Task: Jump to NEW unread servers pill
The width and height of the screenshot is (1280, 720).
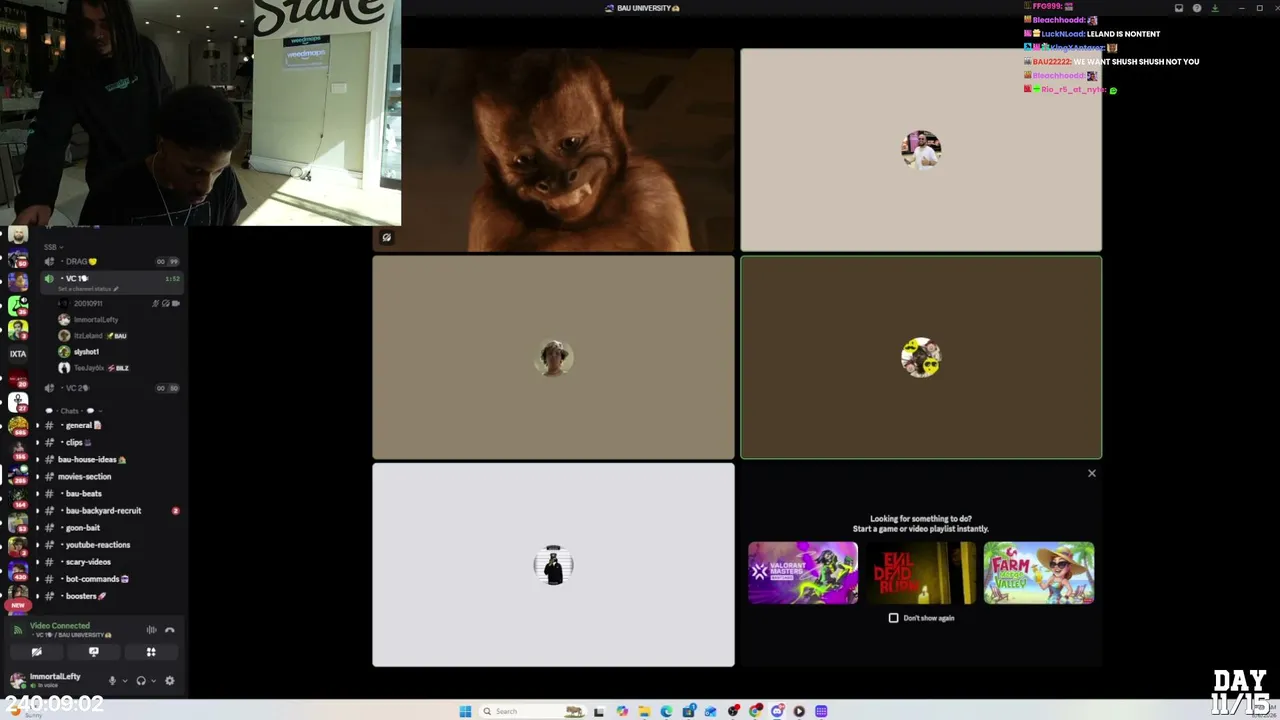Action: [18, 605]
